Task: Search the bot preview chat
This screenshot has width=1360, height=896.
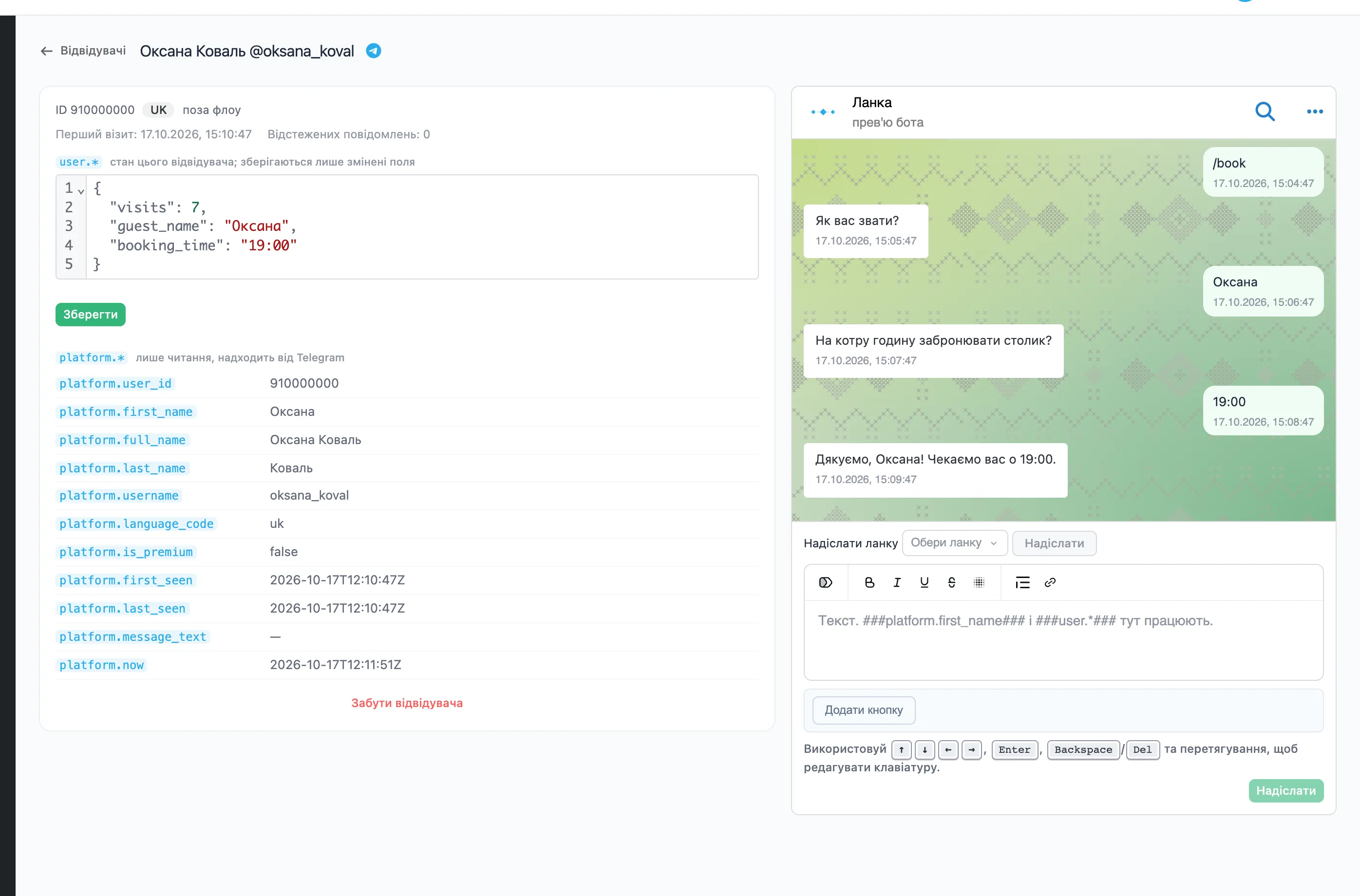Action: 1265,112
